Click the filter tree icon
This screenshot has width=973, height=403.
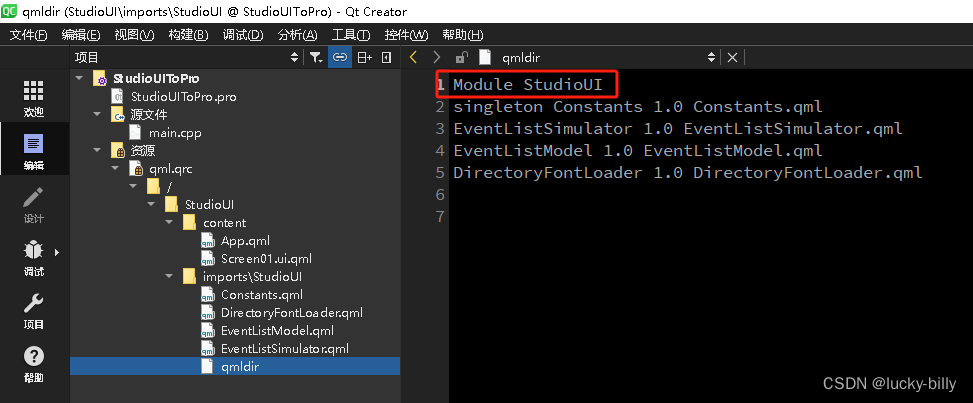click(316, 58)
